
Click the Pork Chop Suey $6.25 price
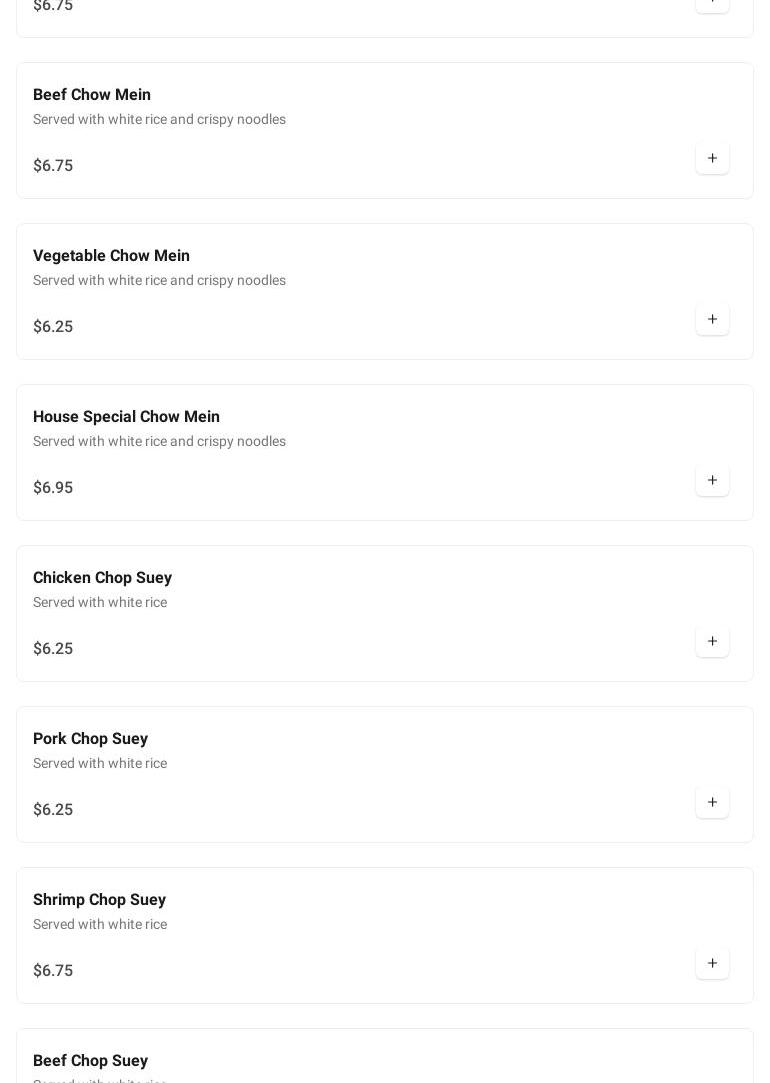pos(53,810)
